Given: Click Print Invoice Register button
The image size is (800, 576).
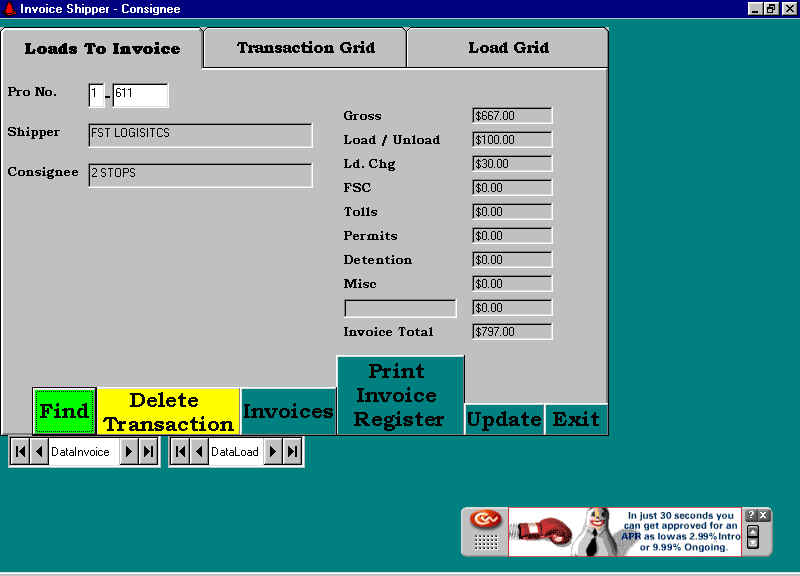Looking at the screenshot, I should 400,396.
